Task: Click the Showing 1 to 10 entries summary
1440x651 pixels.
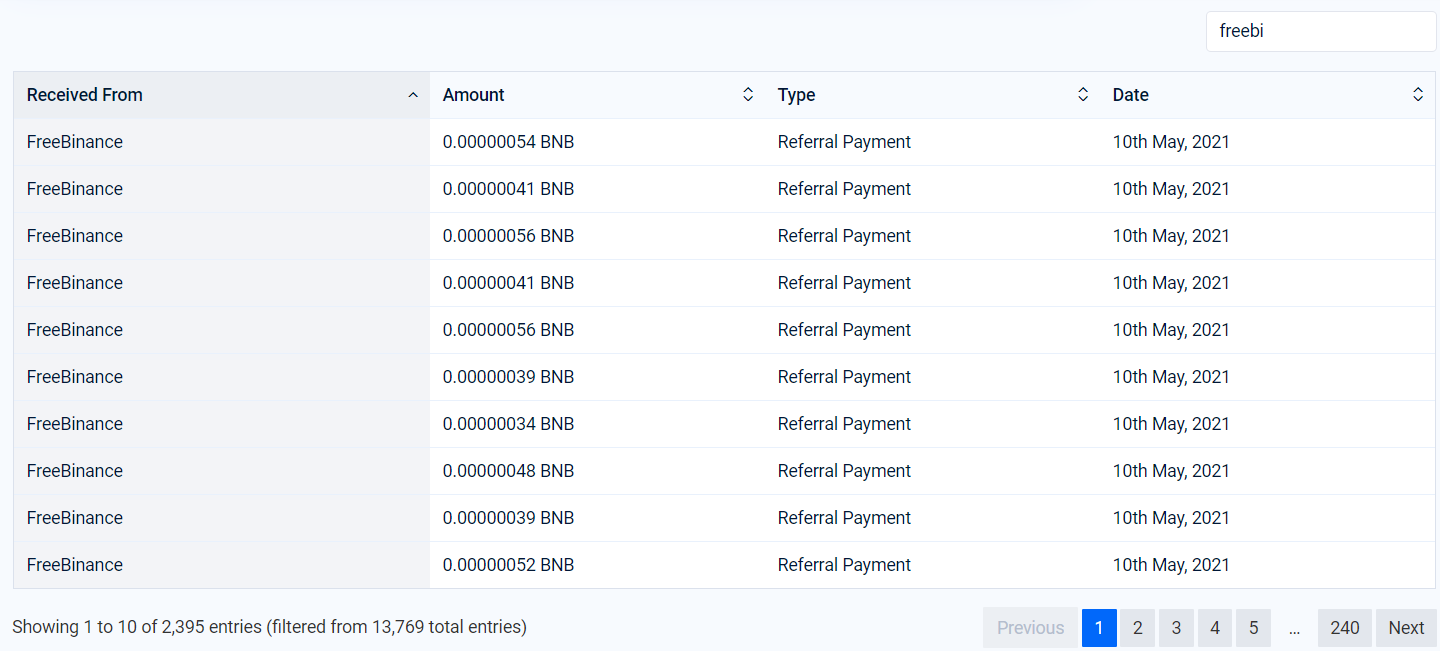Action: pyautogui.click(x=269, y=627)
